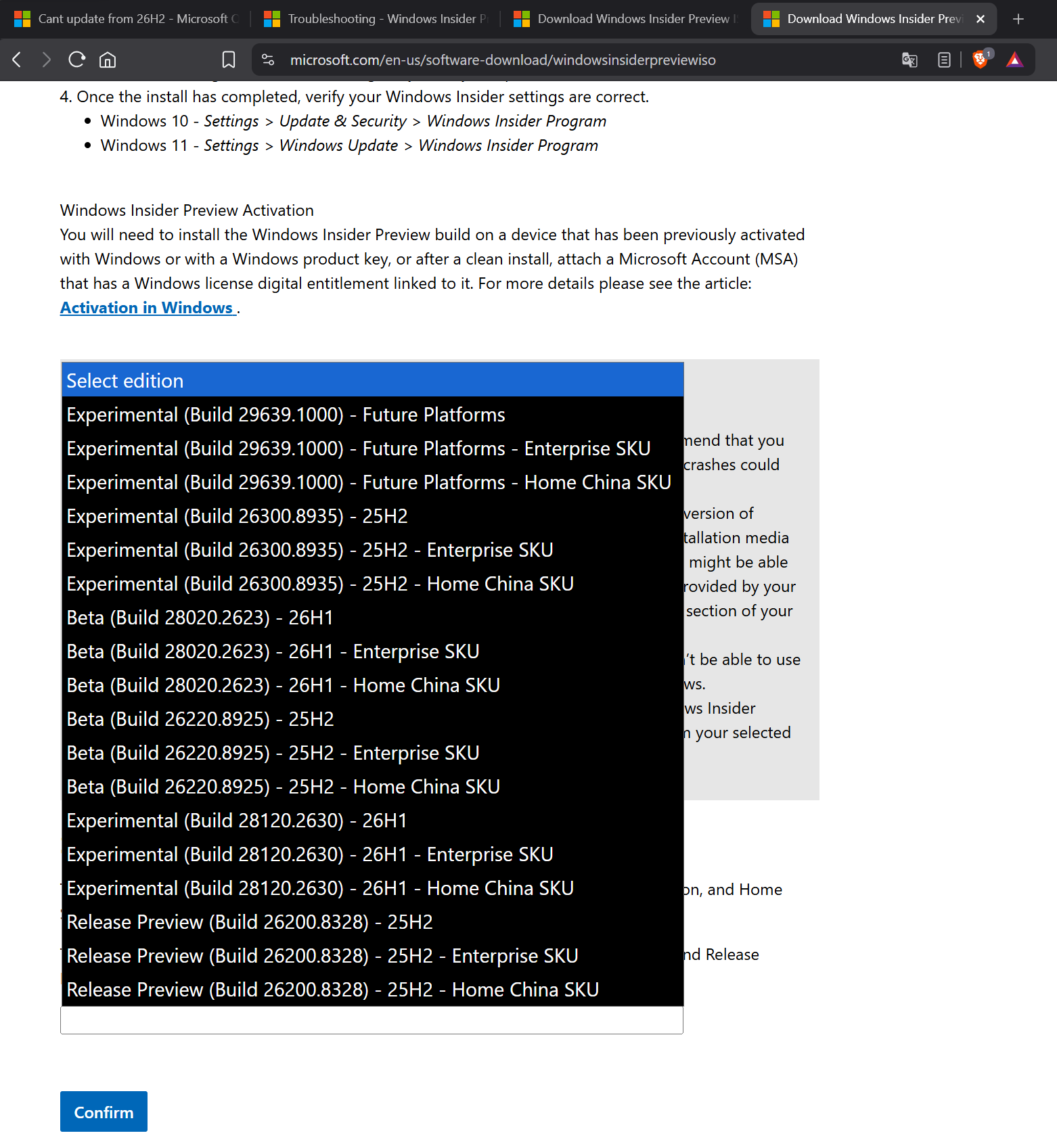Switch to the third tab, Download Windows Insider Preview
1057x1148 pixels.
coord(625,19)
